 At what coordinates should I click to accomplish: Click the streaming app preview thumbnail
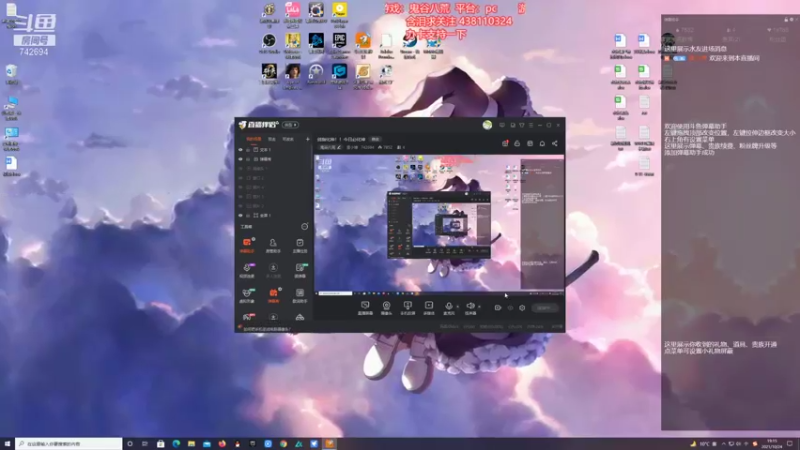439,224
